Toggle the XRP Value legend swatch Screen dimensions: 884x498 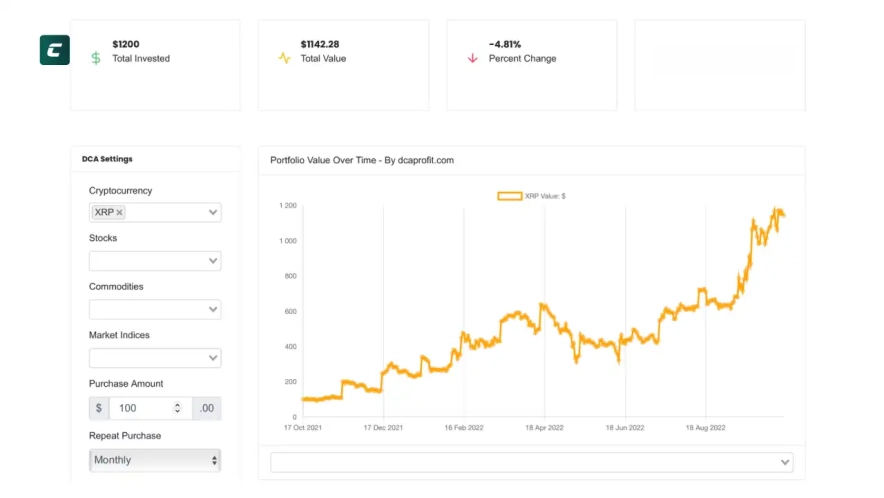510,196
